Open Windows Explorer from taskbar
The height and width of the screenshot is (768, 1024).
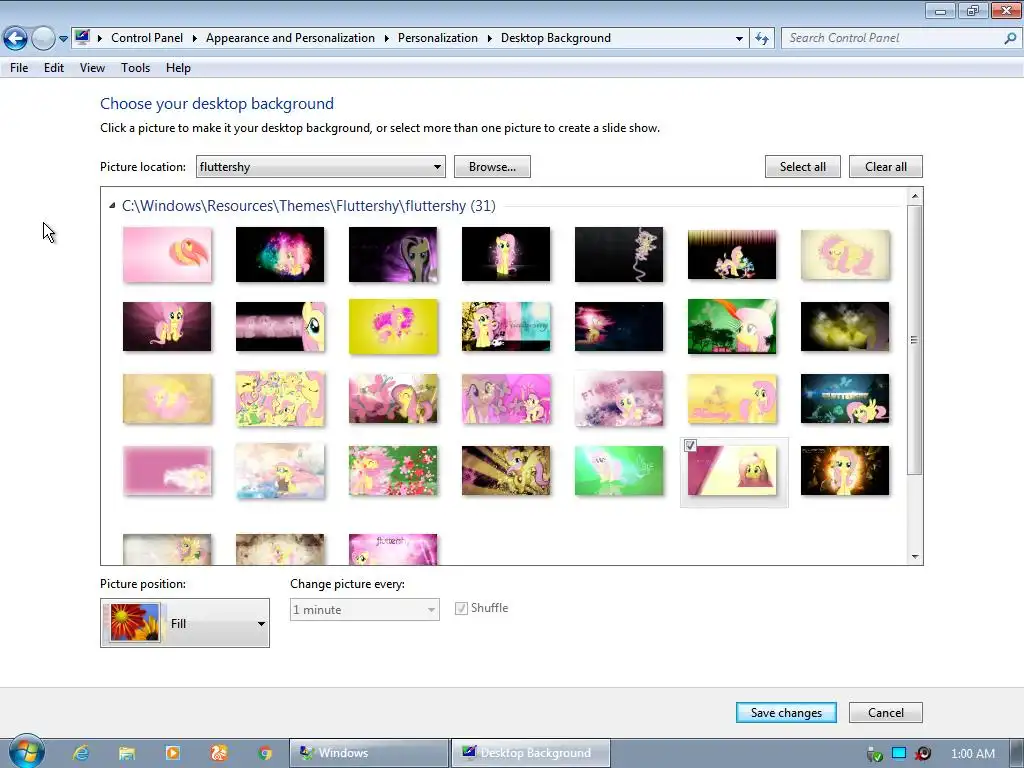point(127,753)
